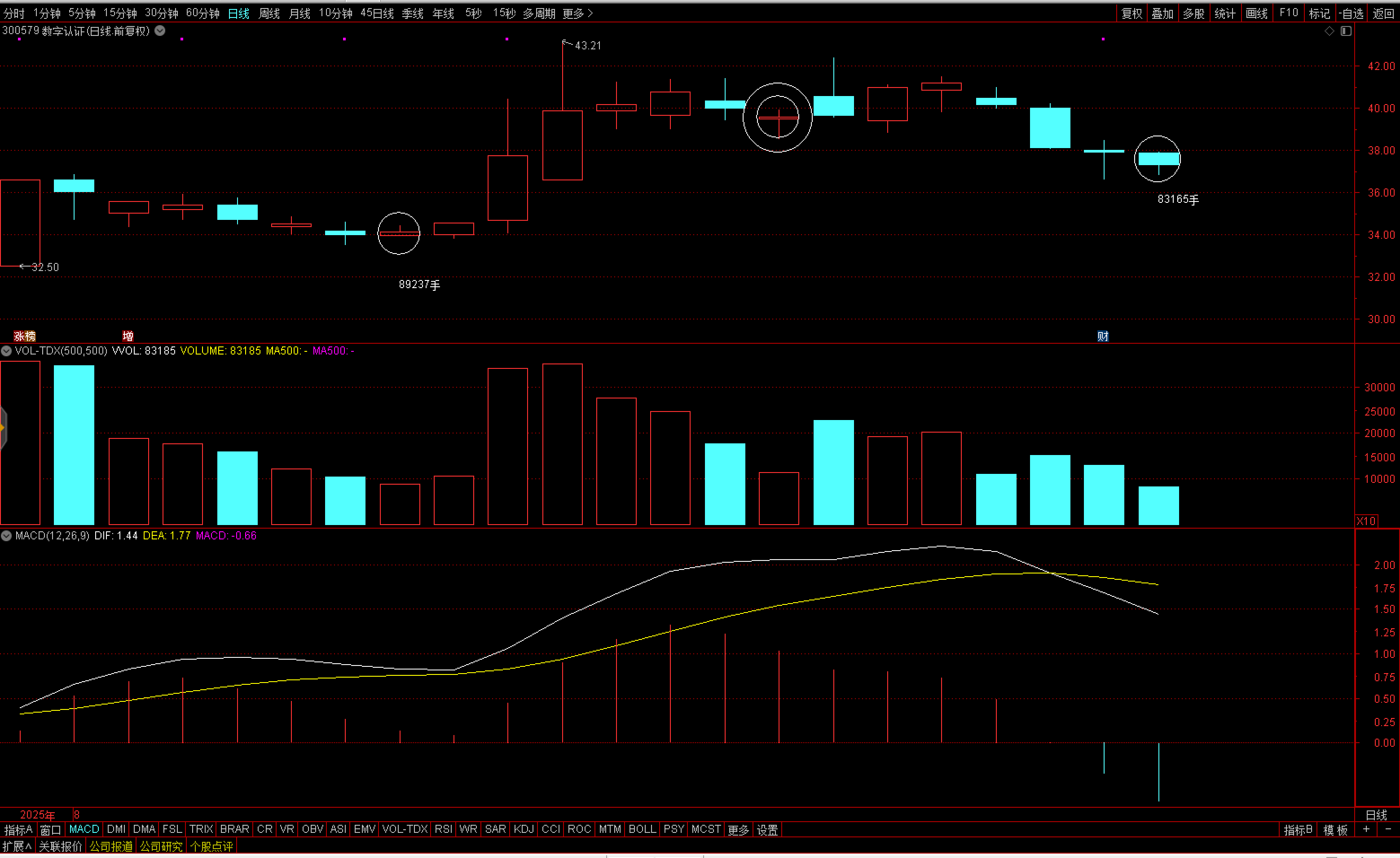Image resolution: width=1400 pixels, height=858 pixels.
Task: Select the TRIX indicator tab
Action: point(201,830)
